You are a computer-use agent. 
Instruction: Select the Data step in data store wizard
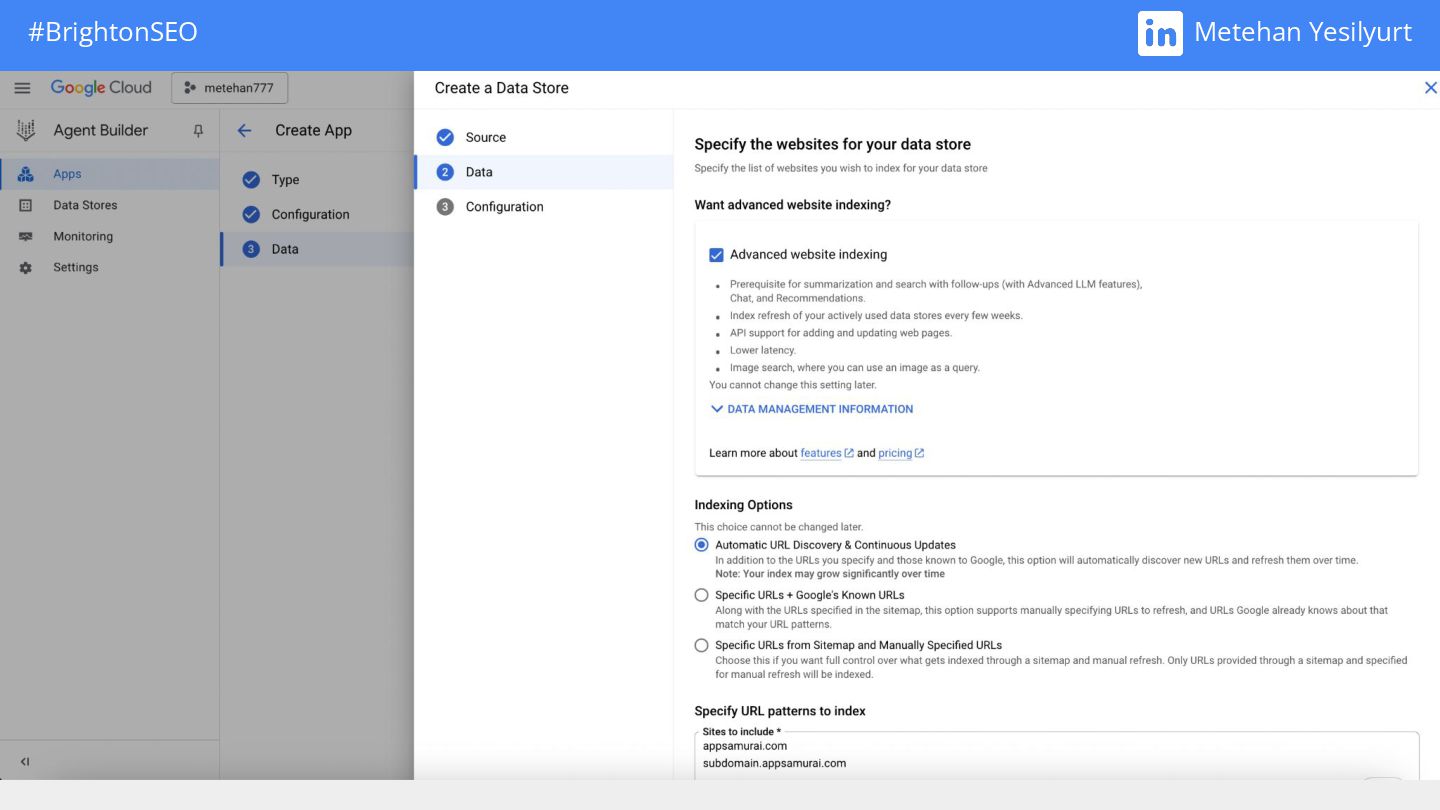click(544, 172)
